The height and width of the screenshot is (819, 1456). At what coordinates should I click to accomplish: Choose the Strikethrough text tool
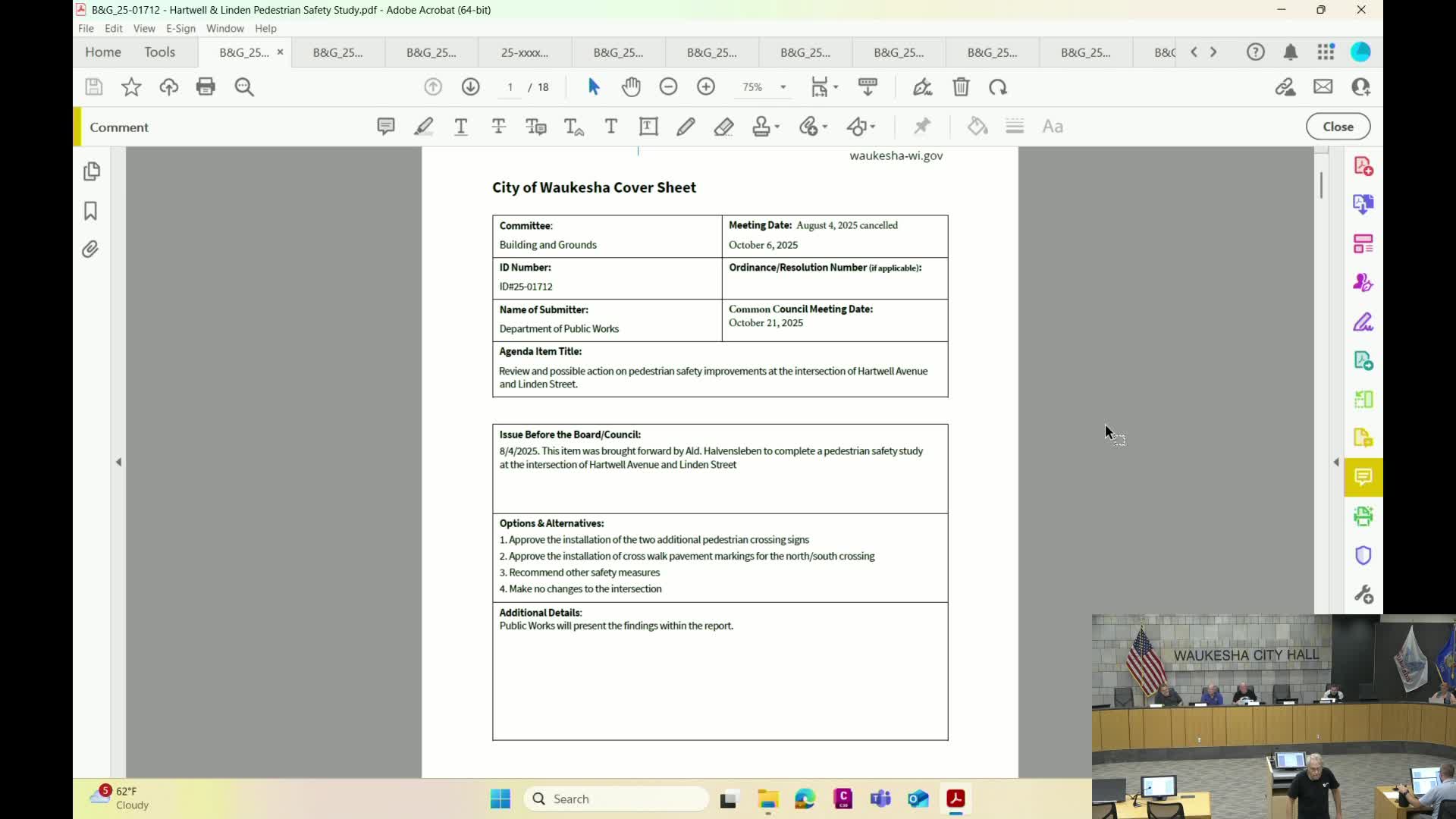[498, 127]
